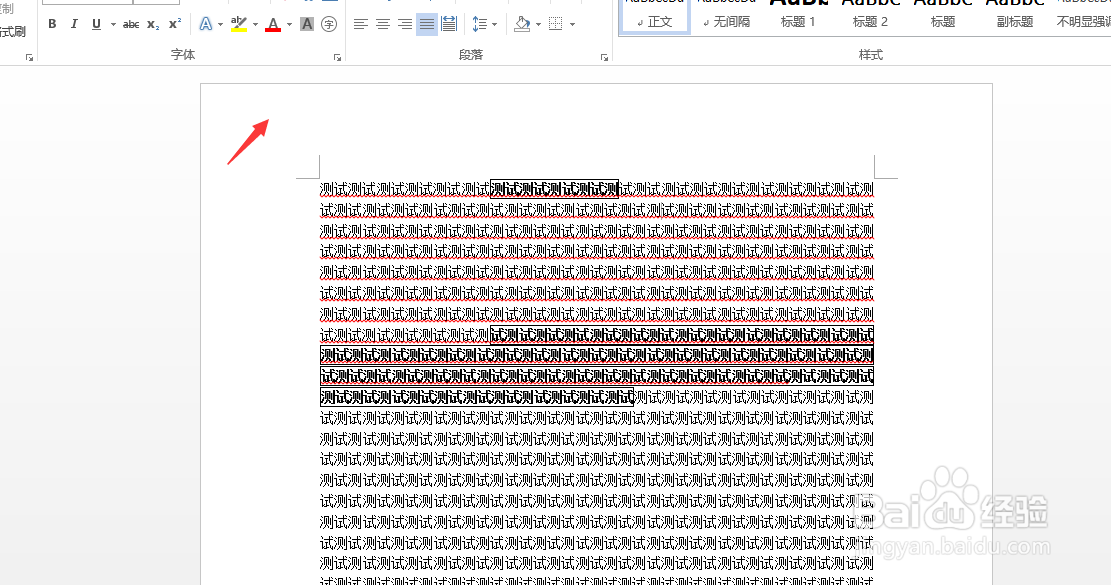This screenshot has width=1111, height=585.
Task: Toggle superscript formatting
Action: [x=174, y=24]
